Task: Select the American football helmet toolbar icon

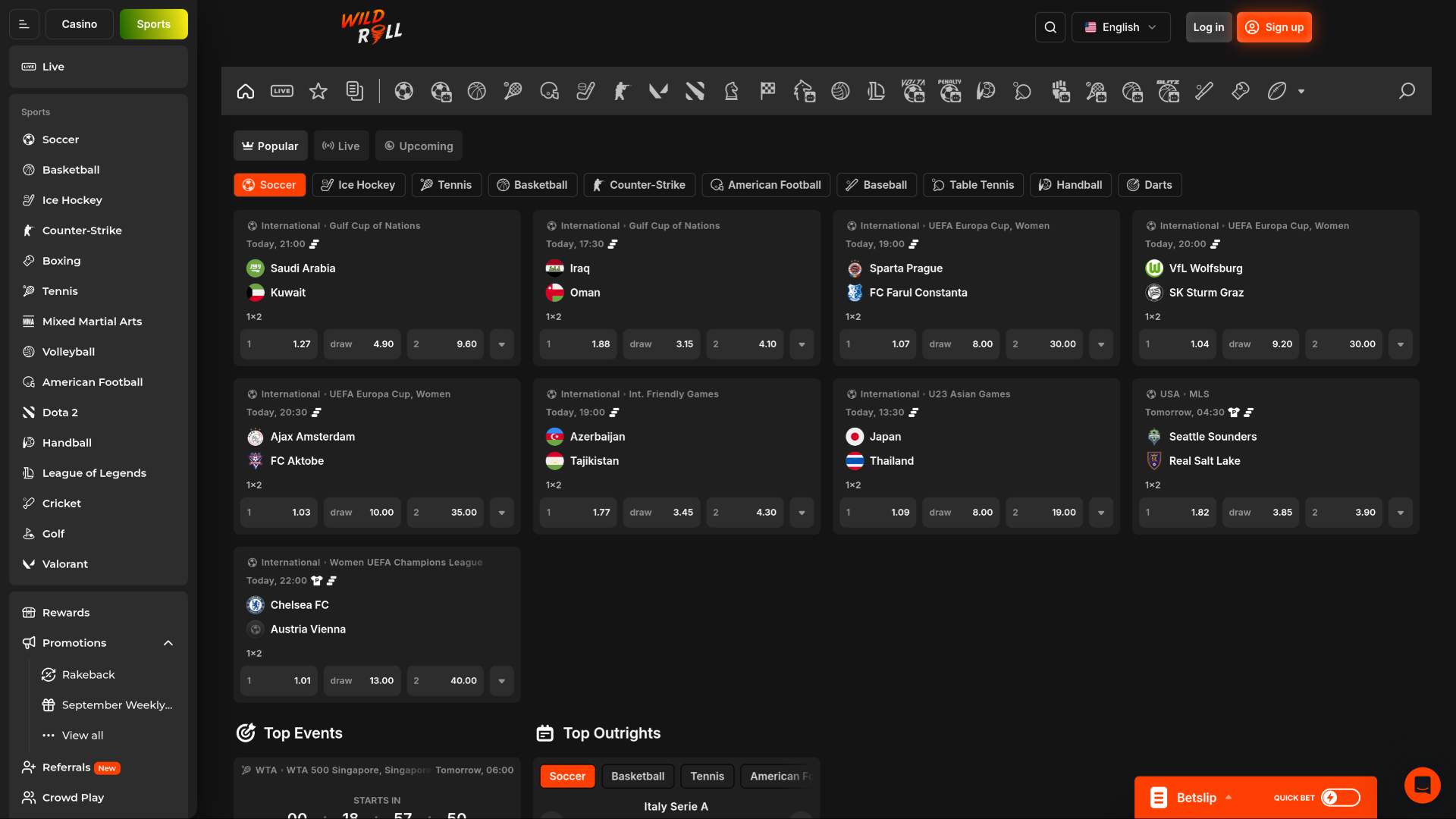Action: tap(550, 91)
